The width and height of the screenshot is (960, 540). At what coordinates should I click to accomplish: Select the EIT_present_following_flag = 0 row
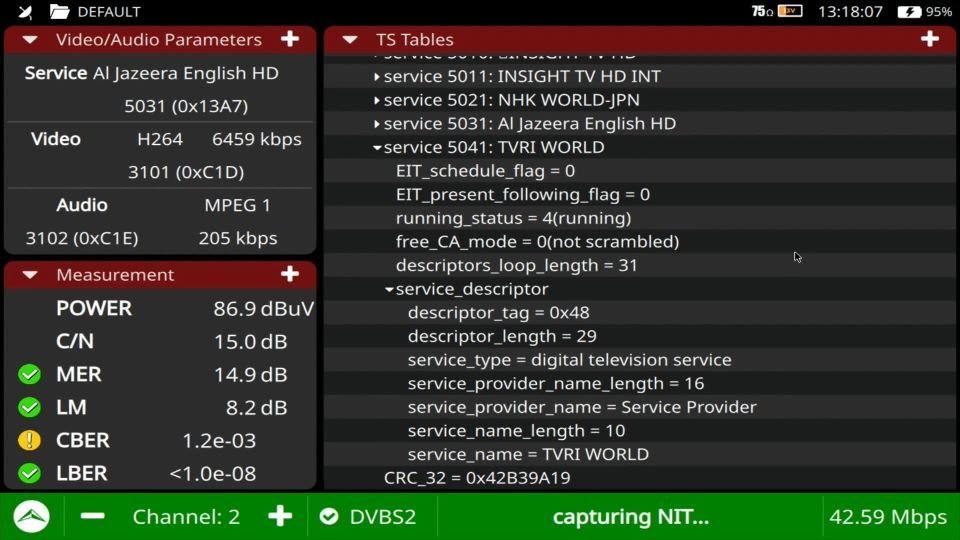point(640,195)
